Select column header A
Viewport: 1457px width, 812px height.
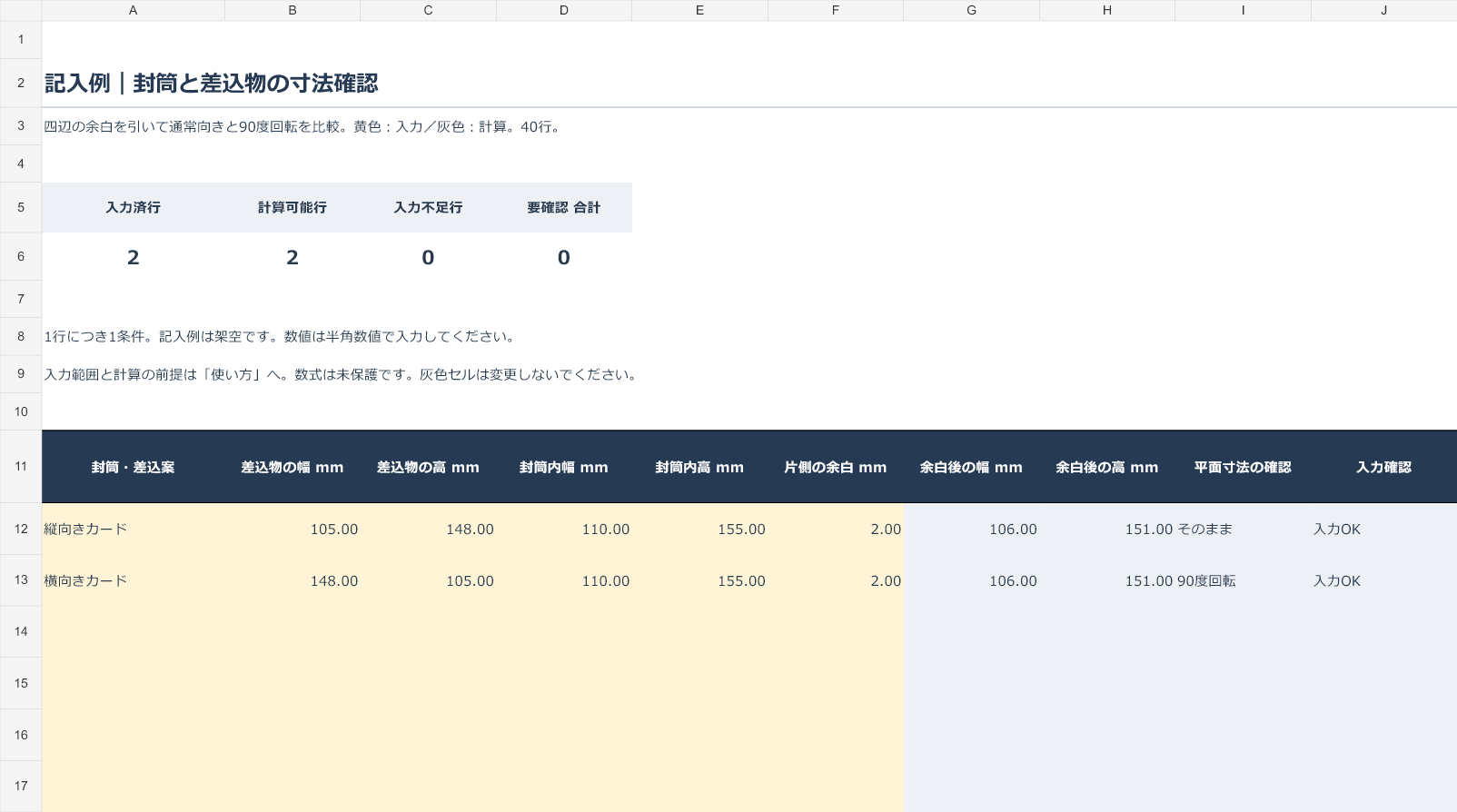[x=133, y=10]
